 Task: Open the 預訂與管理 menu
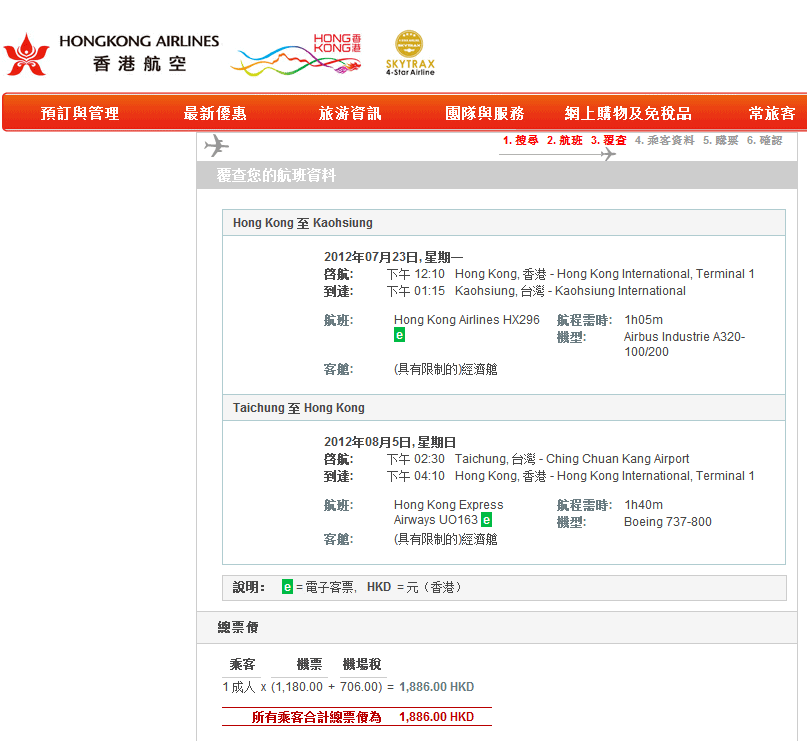click(80, 113)
